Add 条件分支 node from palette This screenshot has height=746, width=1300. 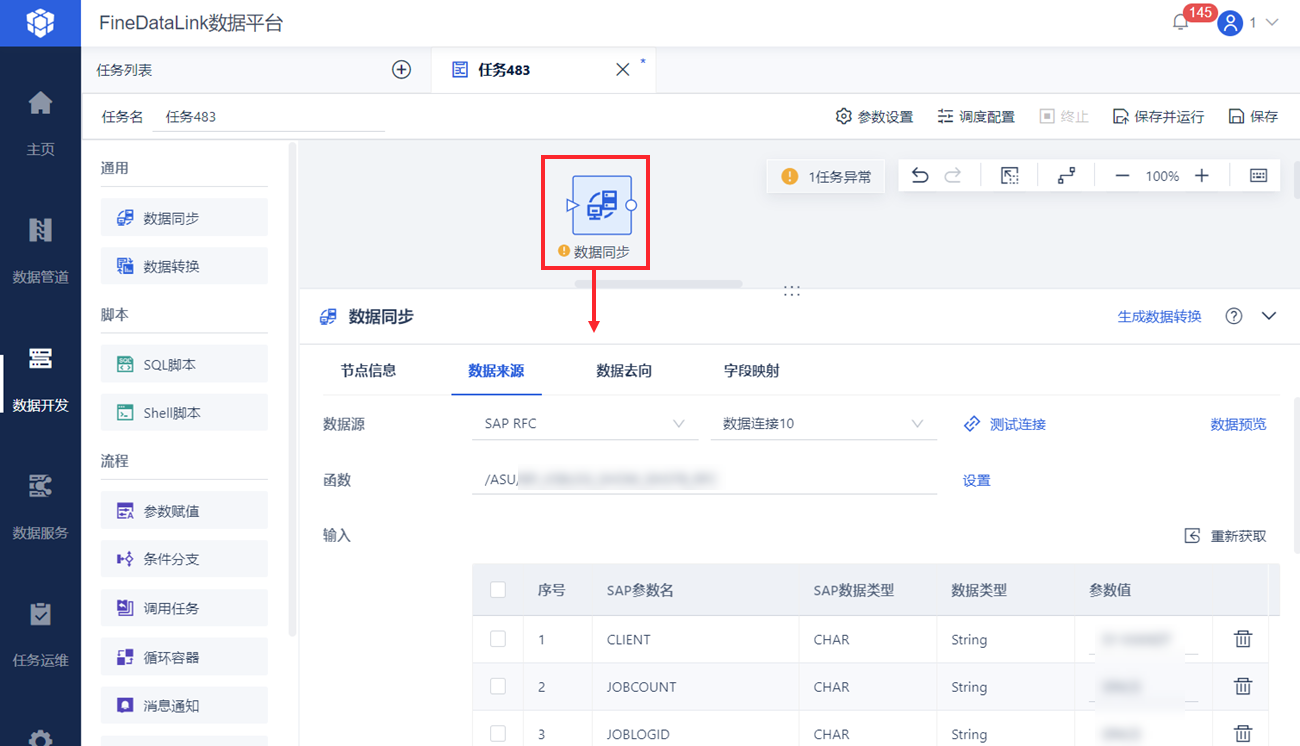point(184,559)
